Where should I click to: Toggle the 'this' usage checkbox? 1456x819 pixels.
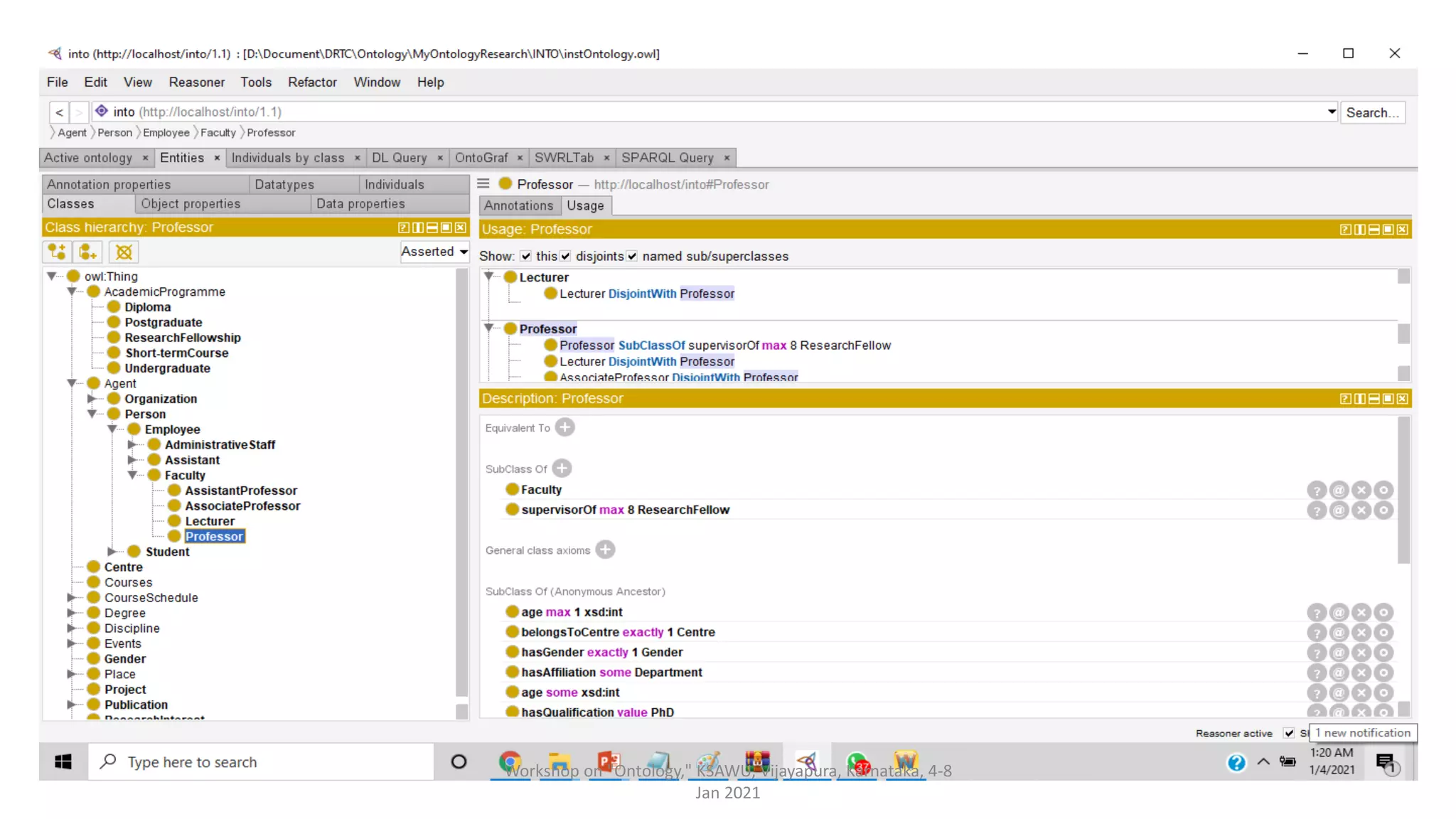526,256
